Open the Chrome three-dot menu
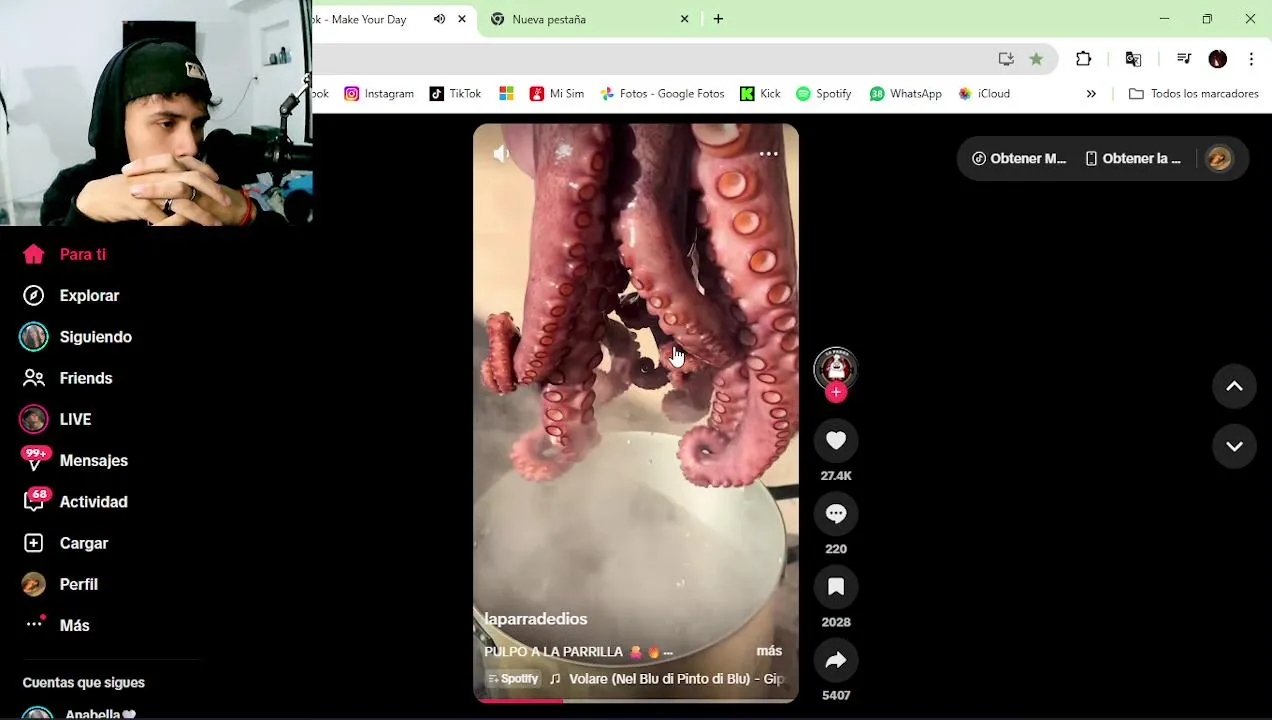The height and width of the screenshot is (720, 1272). point(1251,59)
